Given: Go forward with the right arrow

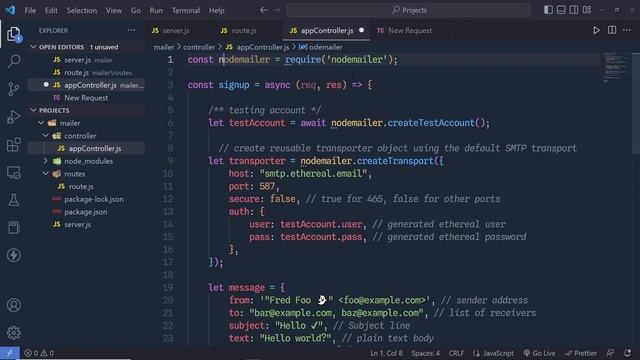Looking at the screenshot, I should point(277,10).
